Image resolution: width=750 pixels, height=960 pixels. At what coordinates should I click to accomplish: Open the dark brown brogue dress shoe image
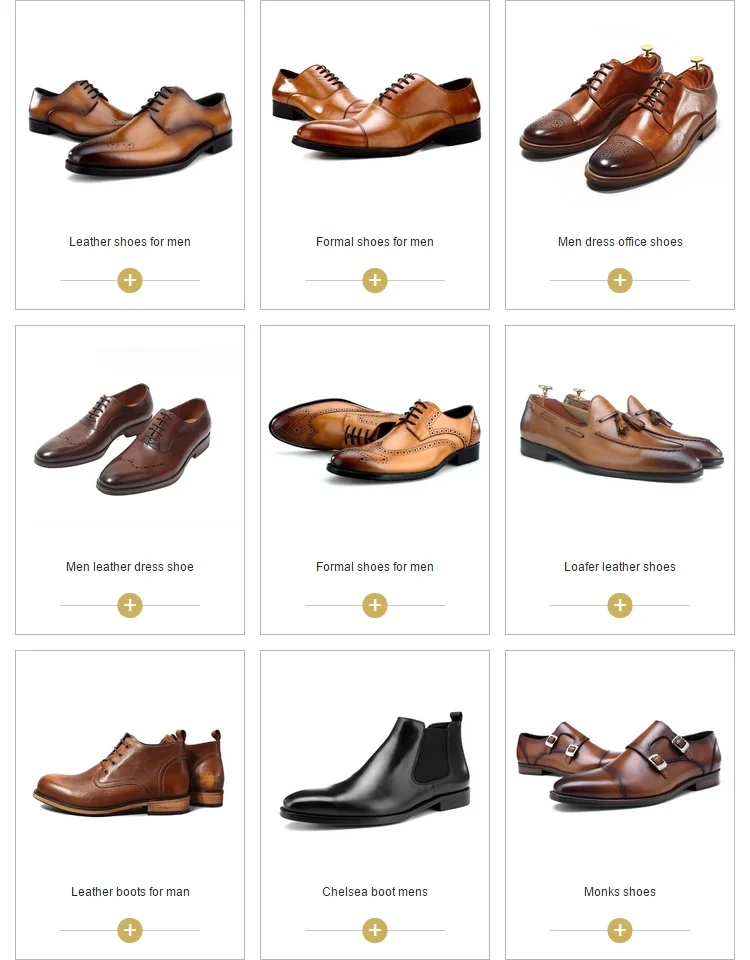tap(125, 438)
